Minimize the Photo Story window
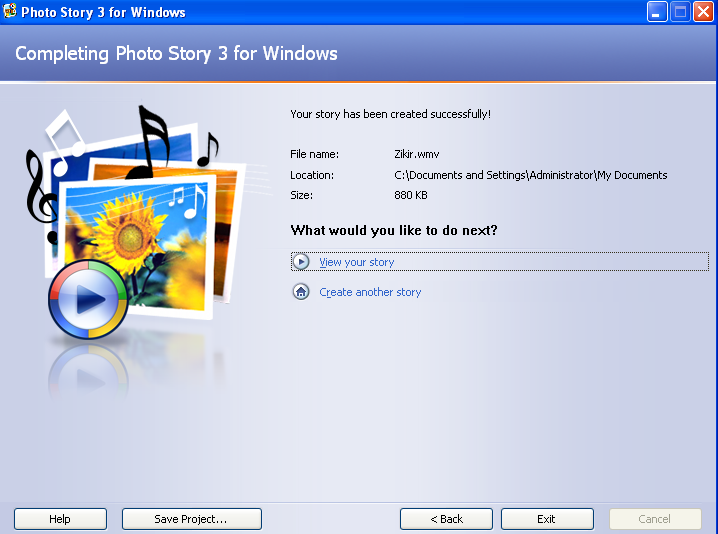Screen dimensions: 718x534 656,12
